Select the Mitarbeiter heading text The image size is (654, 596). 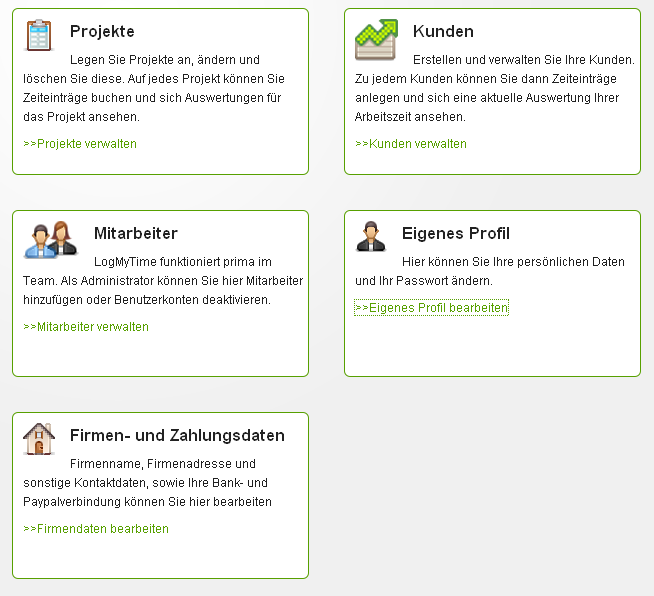(136, 234)
